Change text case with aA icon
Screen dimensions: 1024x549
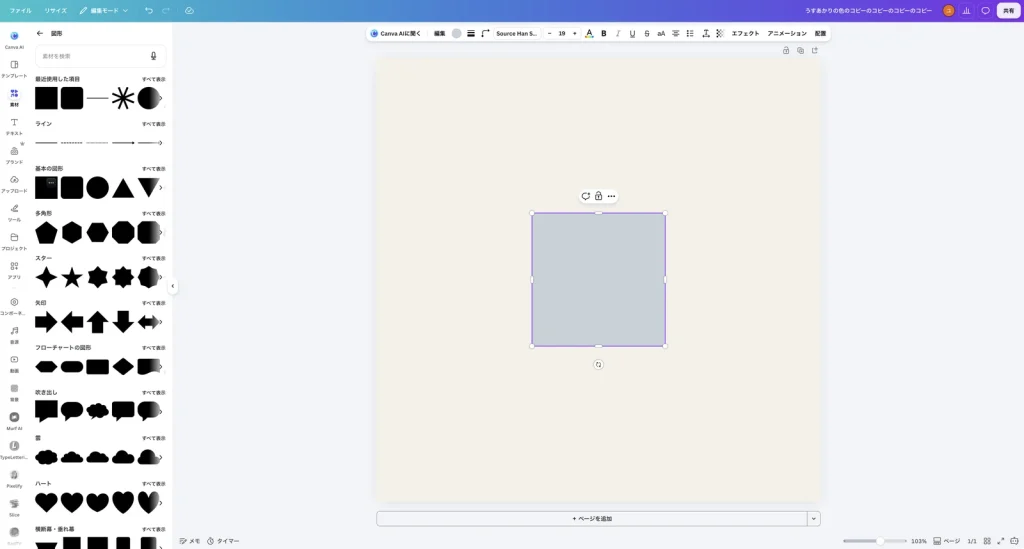click(x=661, y=33)
